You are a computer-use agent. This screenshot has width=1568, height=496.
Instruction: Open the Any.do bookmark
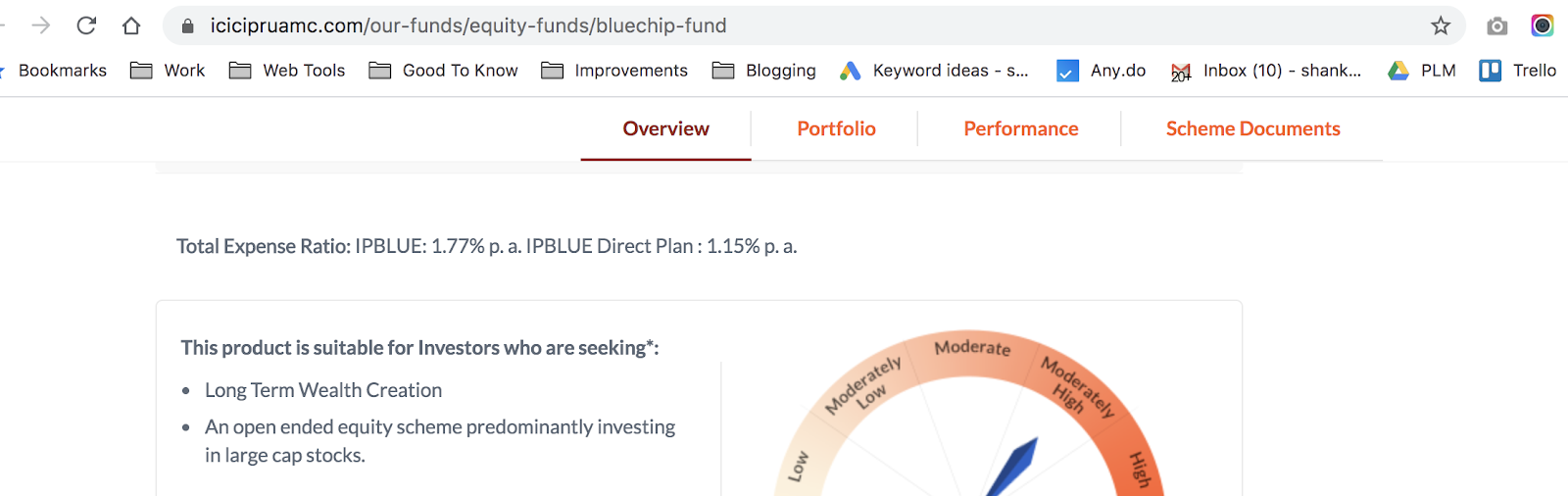click(1102, 71)
